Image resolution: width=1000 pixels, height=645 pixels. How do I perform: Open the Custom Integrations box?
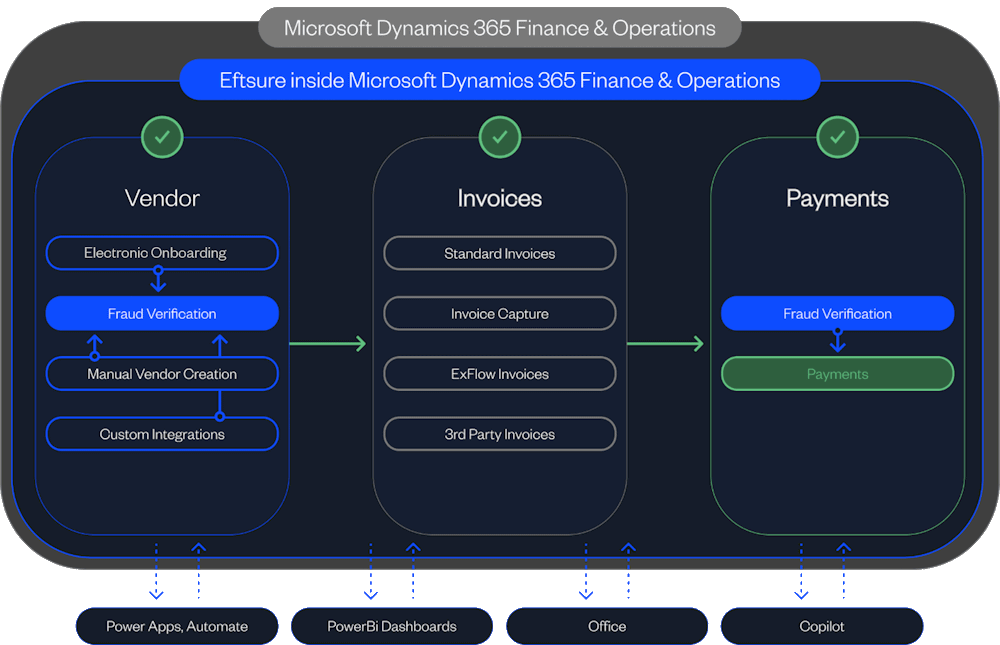point(162,434)
